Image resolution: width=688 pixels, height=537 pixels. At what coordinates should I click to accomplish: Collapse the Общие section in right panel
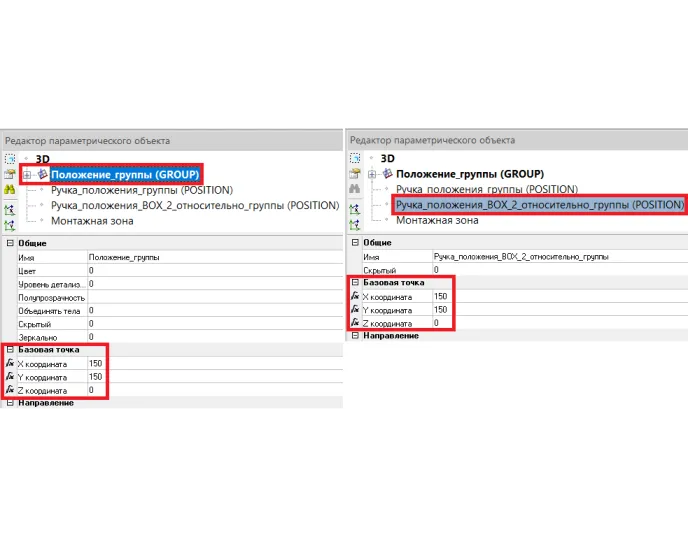(355, 242)
